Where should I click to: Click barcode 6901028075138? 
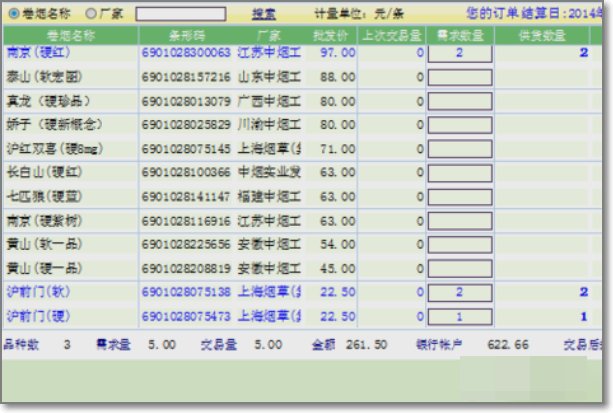(x=186, y=292)
